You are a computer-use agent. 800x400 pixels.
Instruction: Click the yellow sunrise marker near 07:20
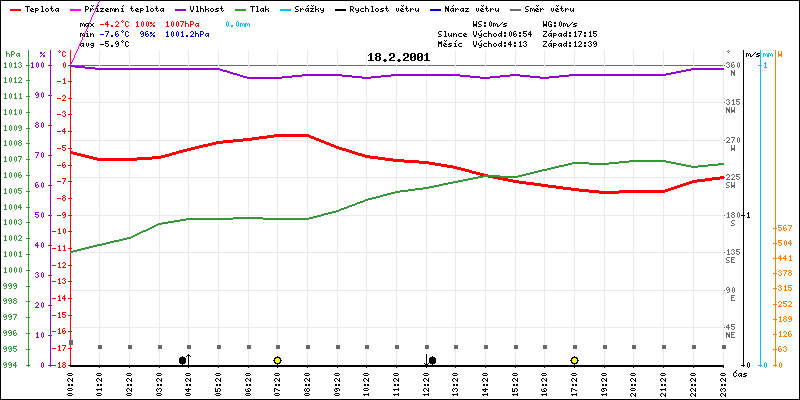[x=277, y=360]
